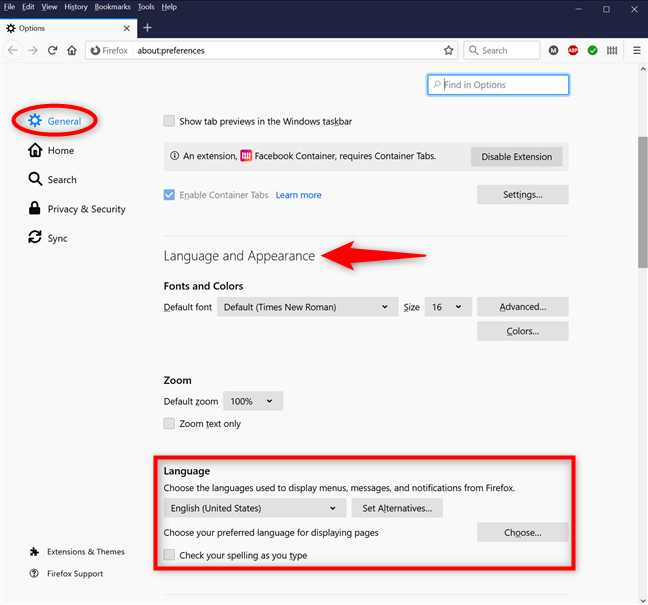Viewport: 648px width, 605px height.
Task: Click the Colors... button
Action: coord(522,331)
